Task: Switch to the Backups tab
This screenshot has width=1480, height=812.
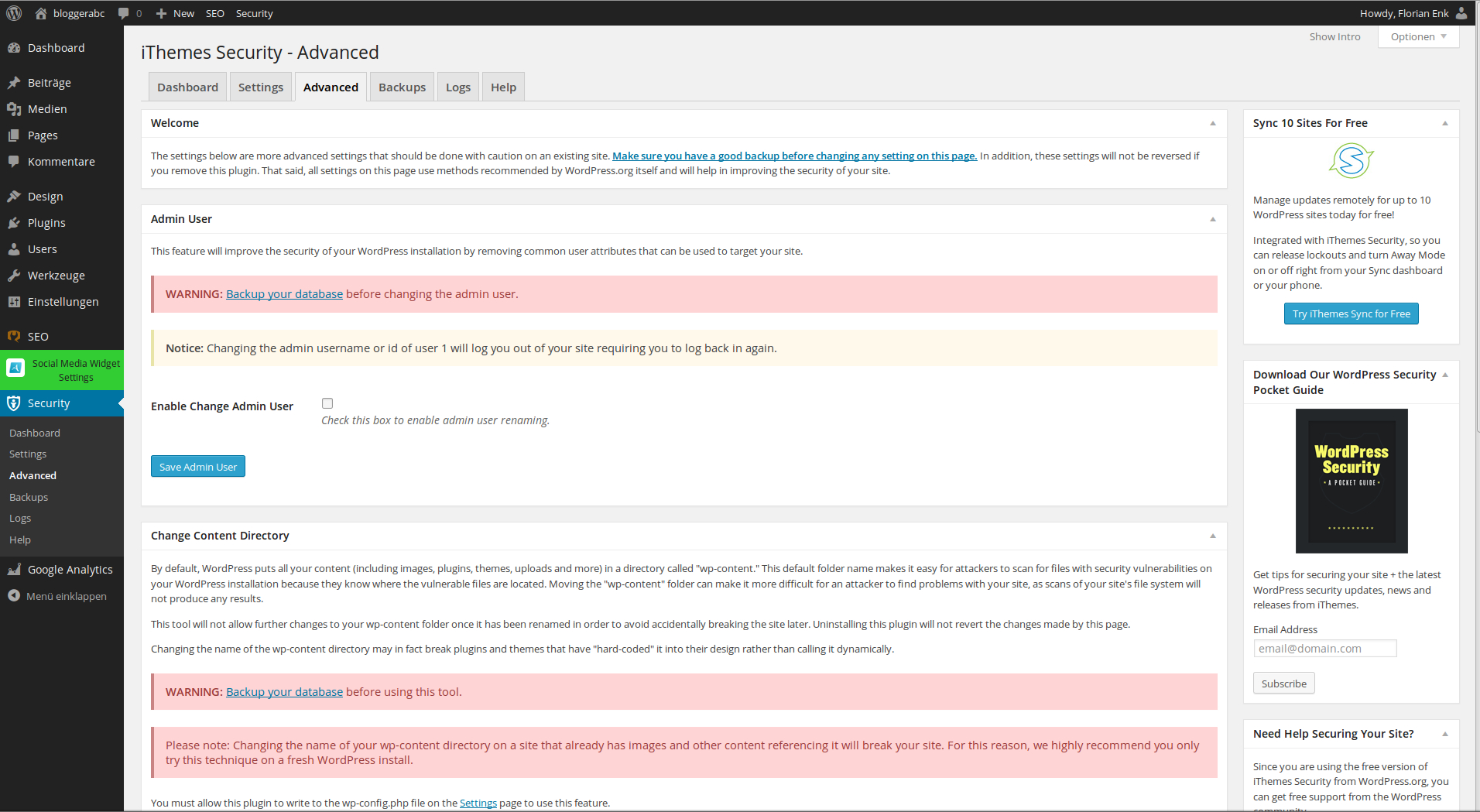Action: (x=402, y=87)
